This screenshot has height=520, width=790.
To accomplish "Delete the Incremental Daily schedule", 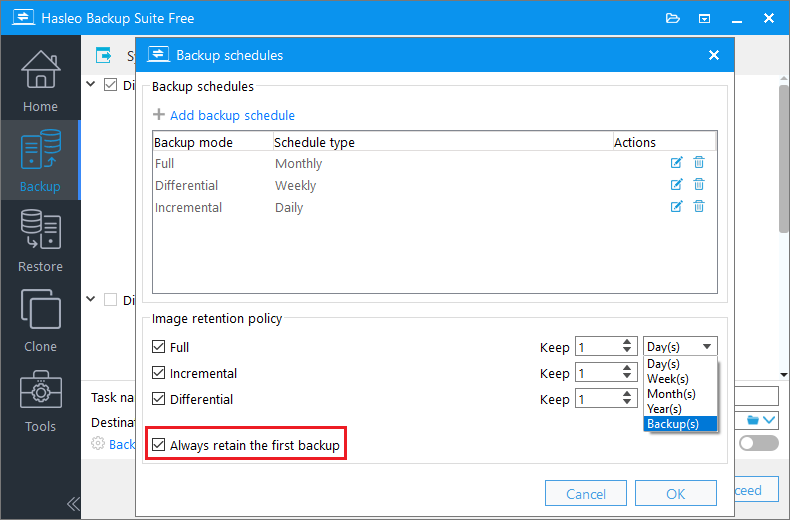I will (x=699, y=207).
